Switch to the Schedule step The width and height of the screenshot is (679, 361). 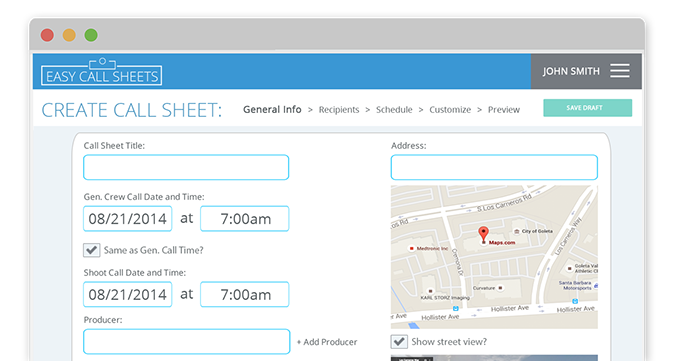pos(394,110)
